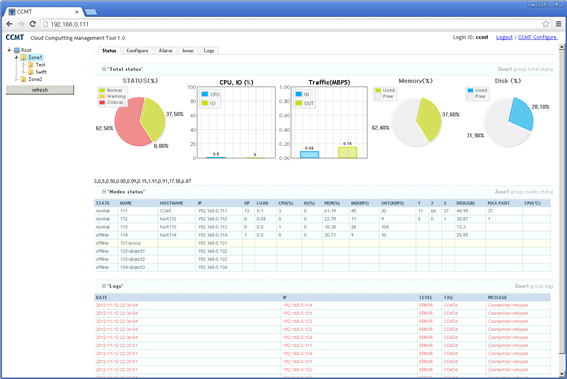Click the Used legend swatch in Memory chart
The image size is (567, 379).
click(x=378, y=90)
